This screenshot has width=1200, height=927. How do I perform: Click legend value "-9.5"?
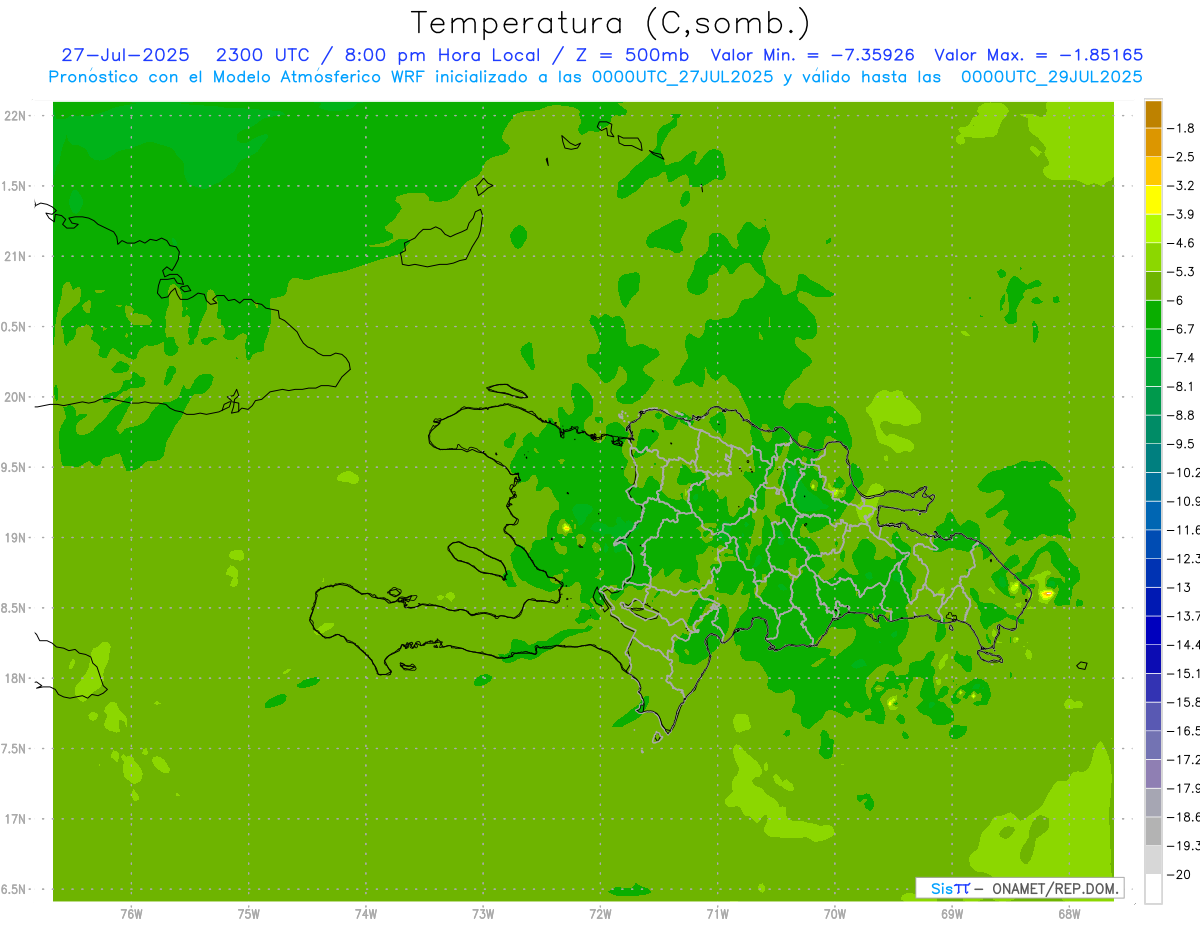coord(1182,443)
